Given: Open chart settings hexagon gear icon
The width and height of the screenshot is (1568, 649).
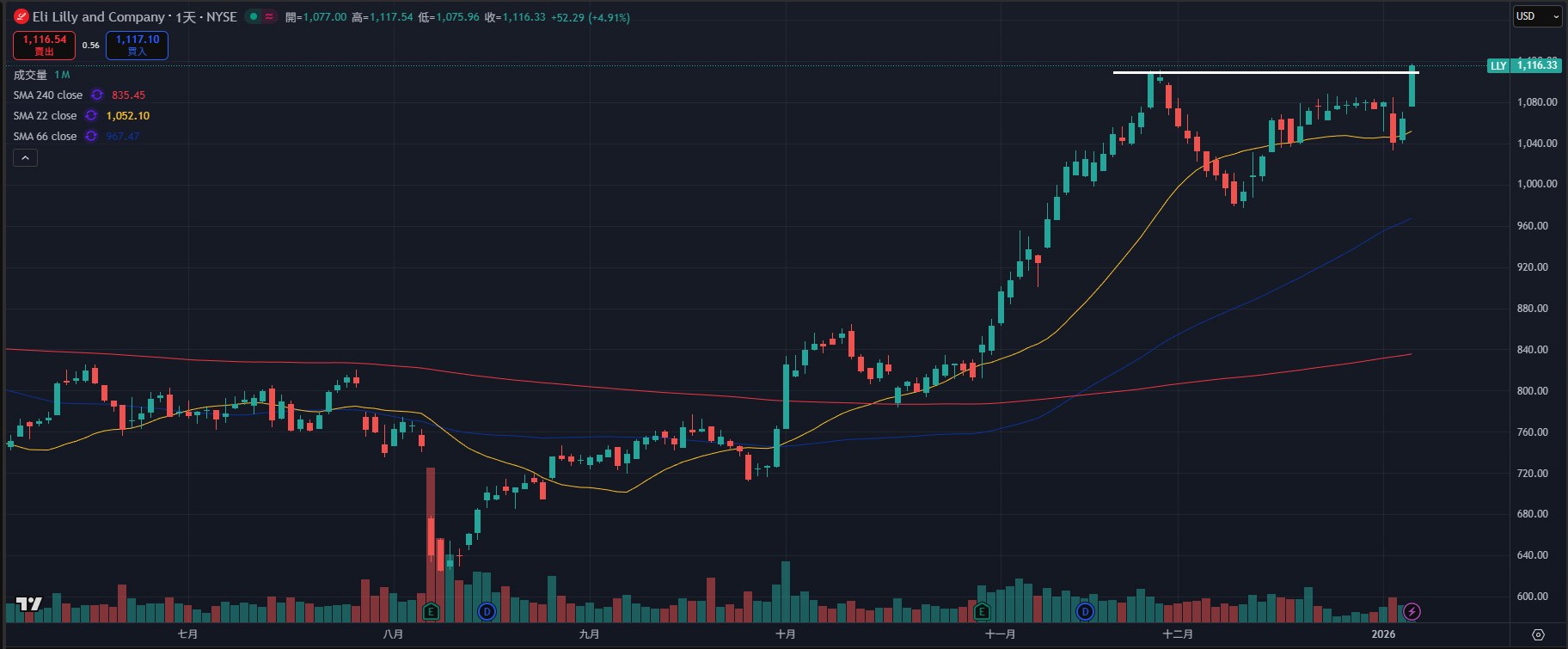Looking at the screenshot, I should [x=1538, y=634].
